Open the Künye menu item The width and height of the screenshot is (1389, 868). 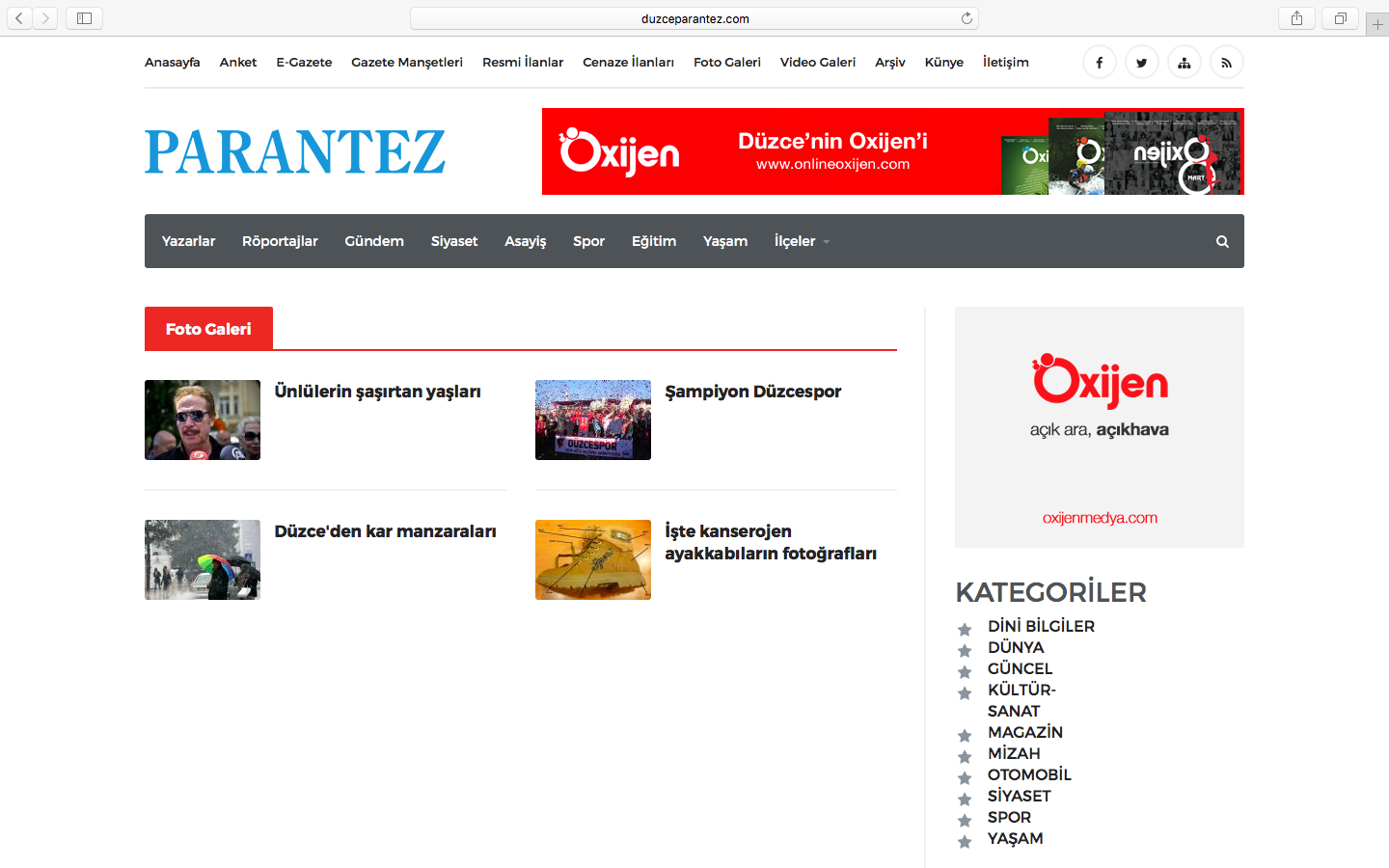point(944,63)
